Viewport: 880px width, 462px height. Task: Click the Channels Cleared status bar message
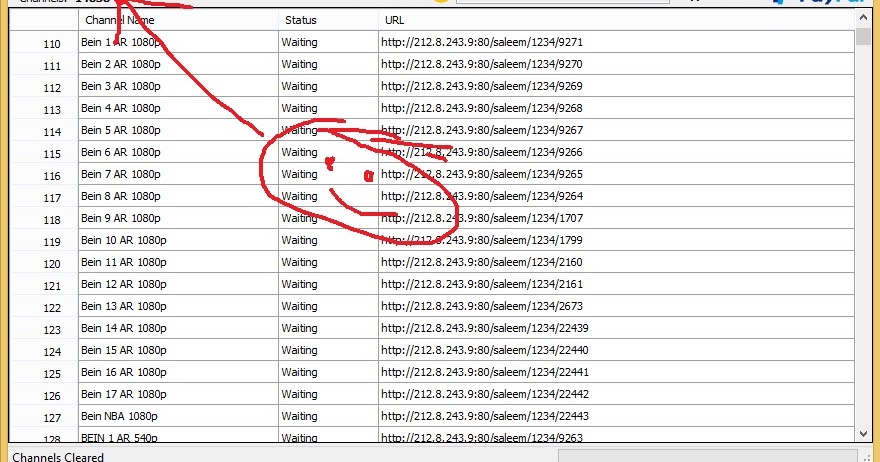58,456
